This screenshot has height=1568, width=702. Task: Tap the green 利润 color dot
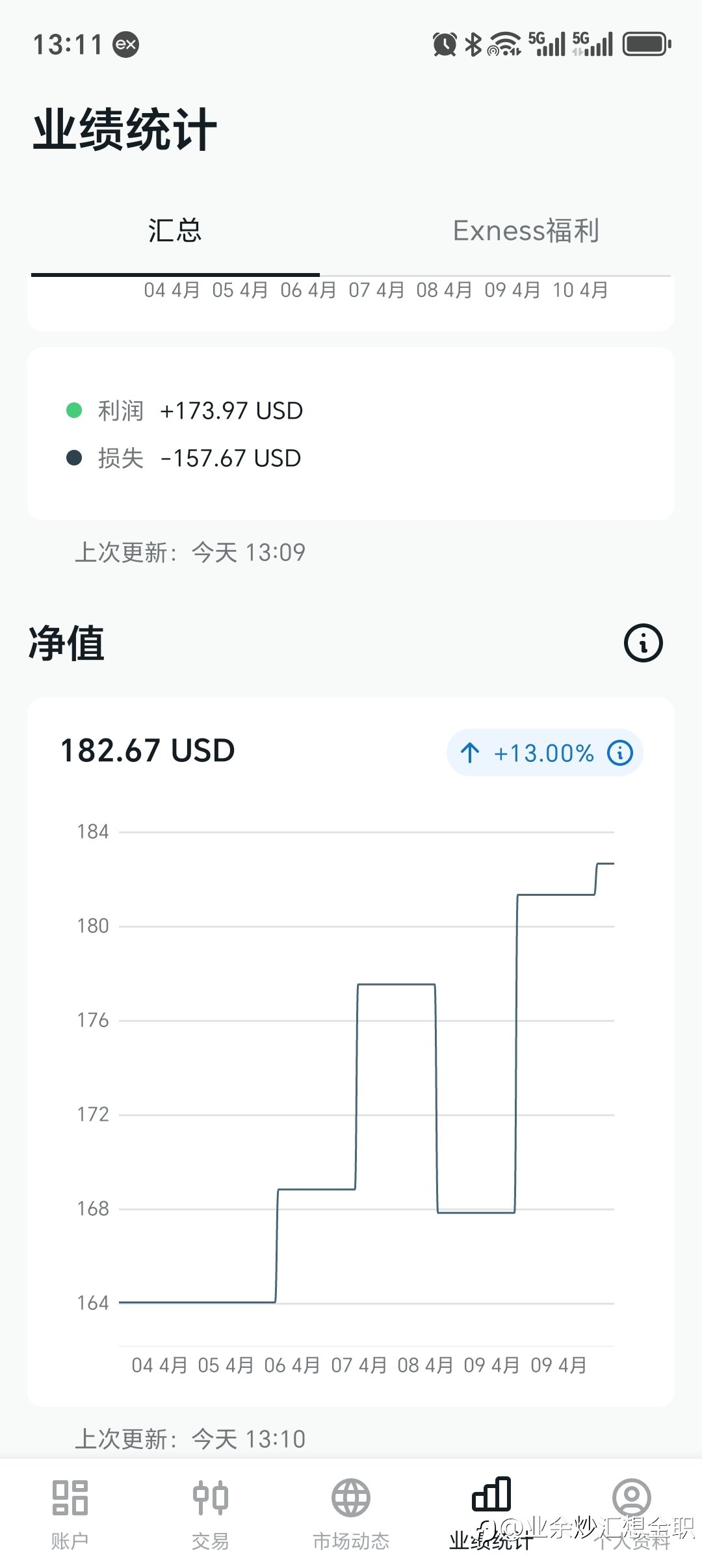[x=74, y=410]
